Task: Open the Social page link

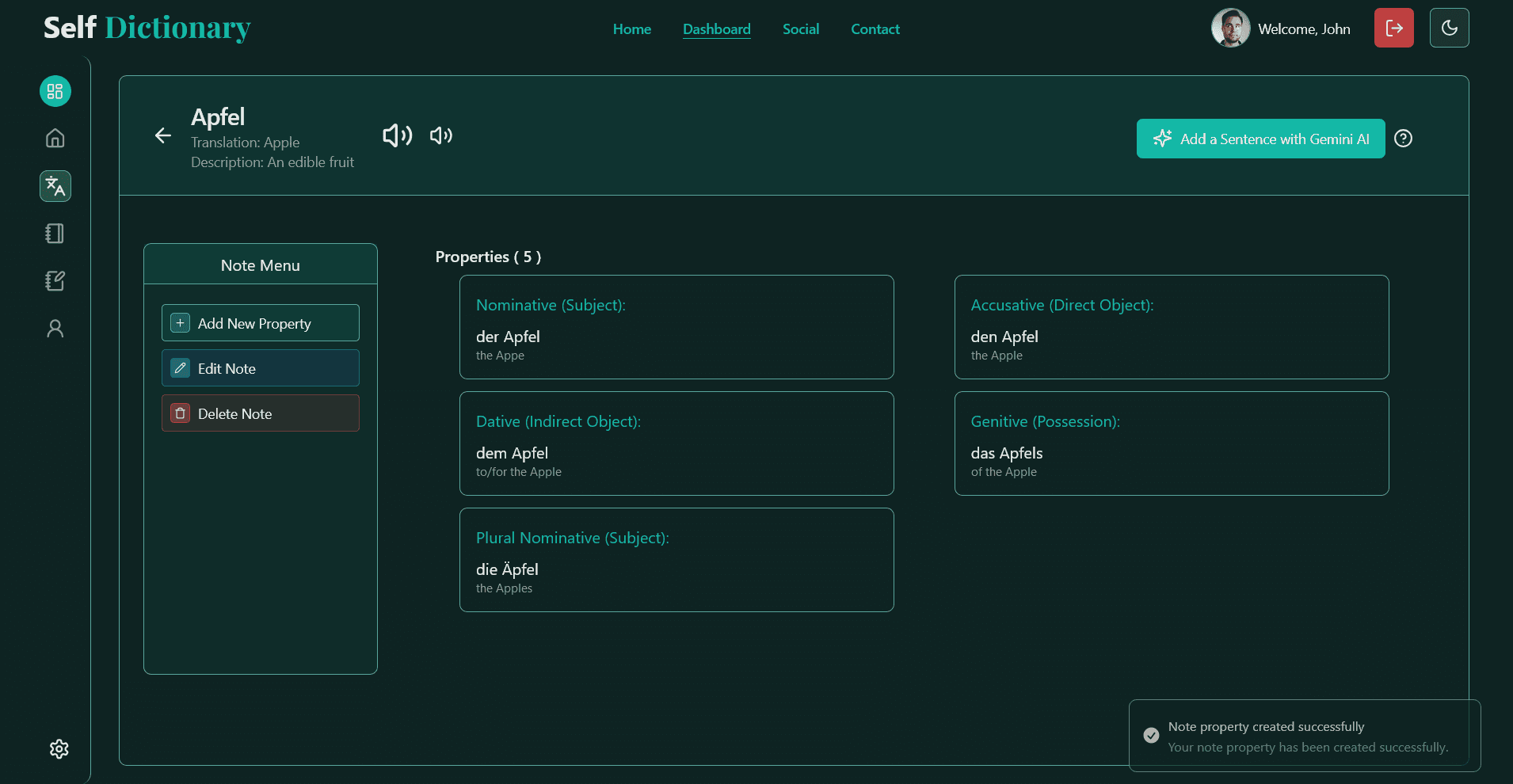Action: 800,29
